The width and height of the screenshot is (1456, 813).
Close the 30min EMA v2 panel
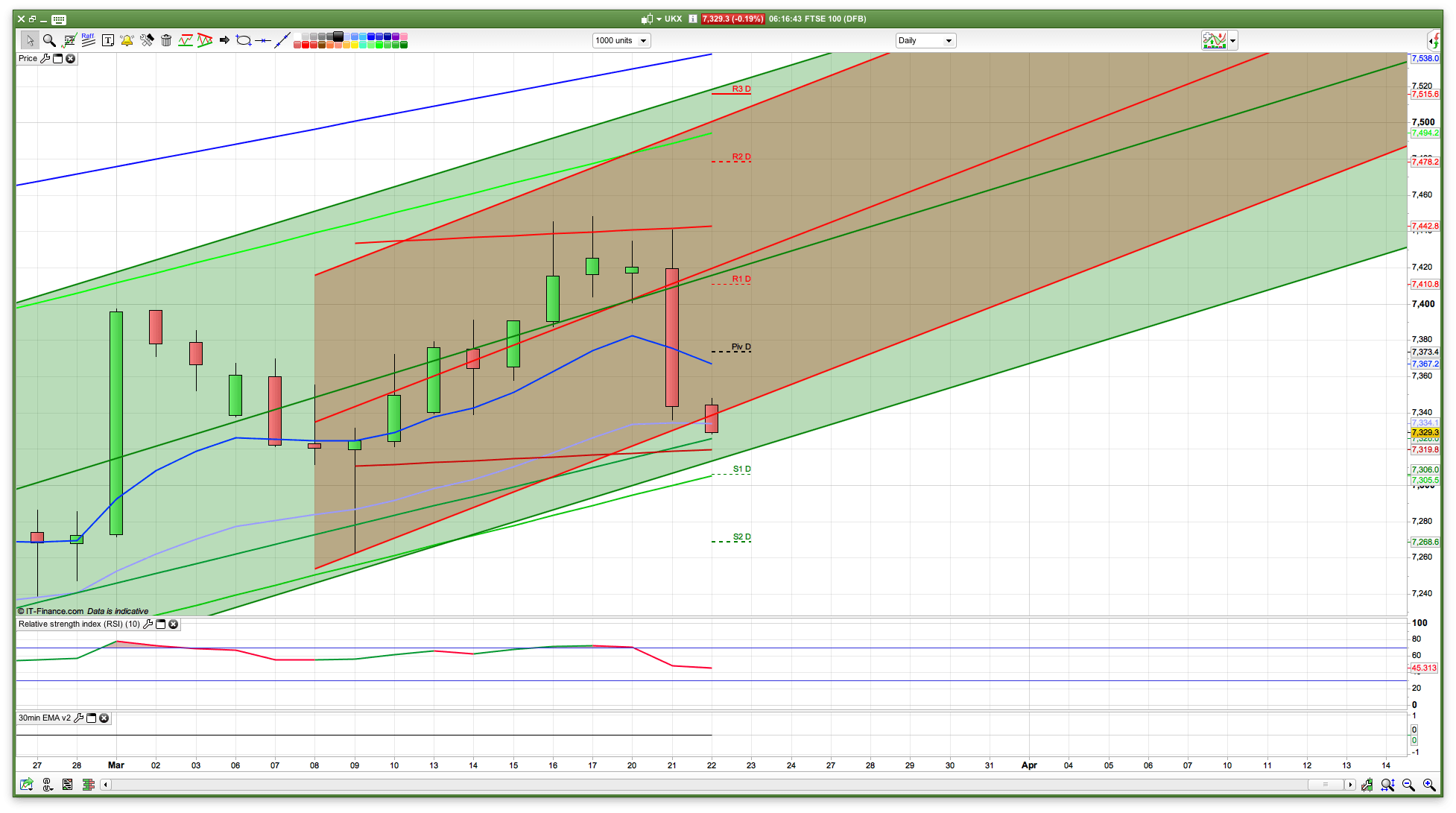click(104, 718)
